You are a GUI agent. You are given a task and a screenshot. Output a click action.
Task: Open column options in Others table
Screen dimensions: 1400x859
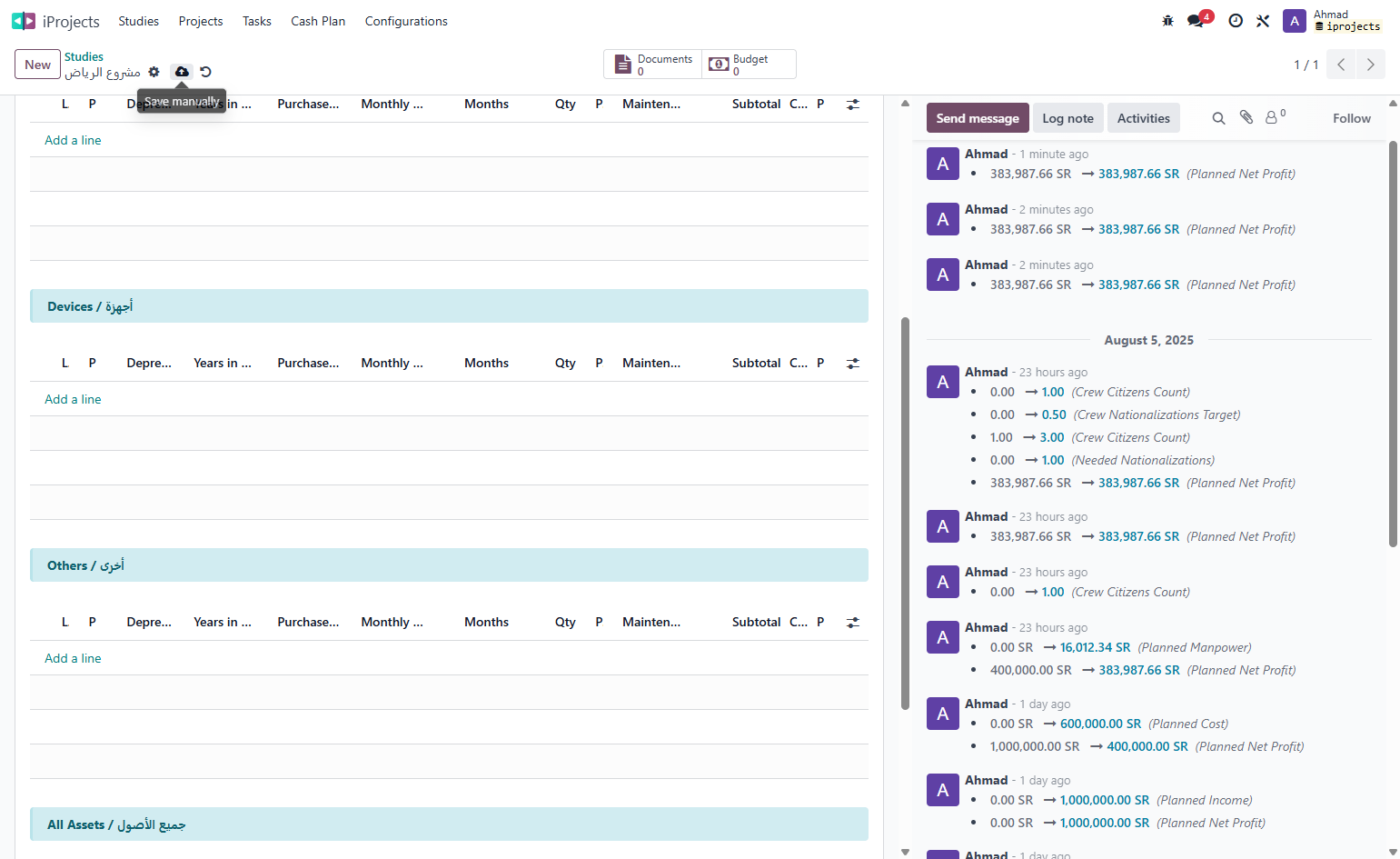852,623
